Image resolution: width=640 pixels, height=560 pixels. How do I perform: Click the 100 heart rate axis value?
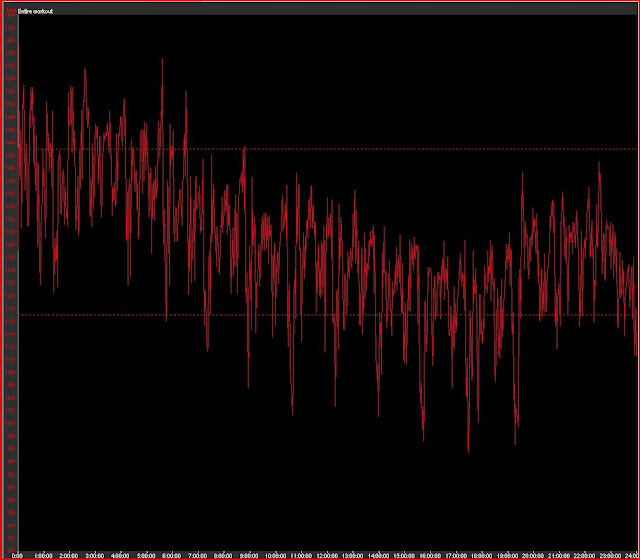pyautogui.click(x=11, y=423)
